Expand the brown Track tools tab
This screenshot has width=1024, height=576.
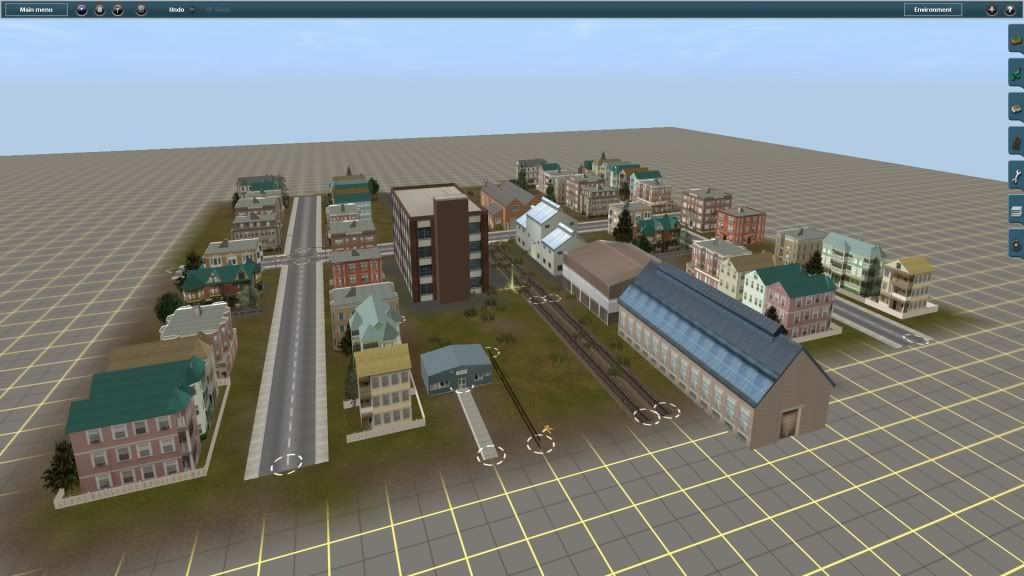tap(1016, 142)
